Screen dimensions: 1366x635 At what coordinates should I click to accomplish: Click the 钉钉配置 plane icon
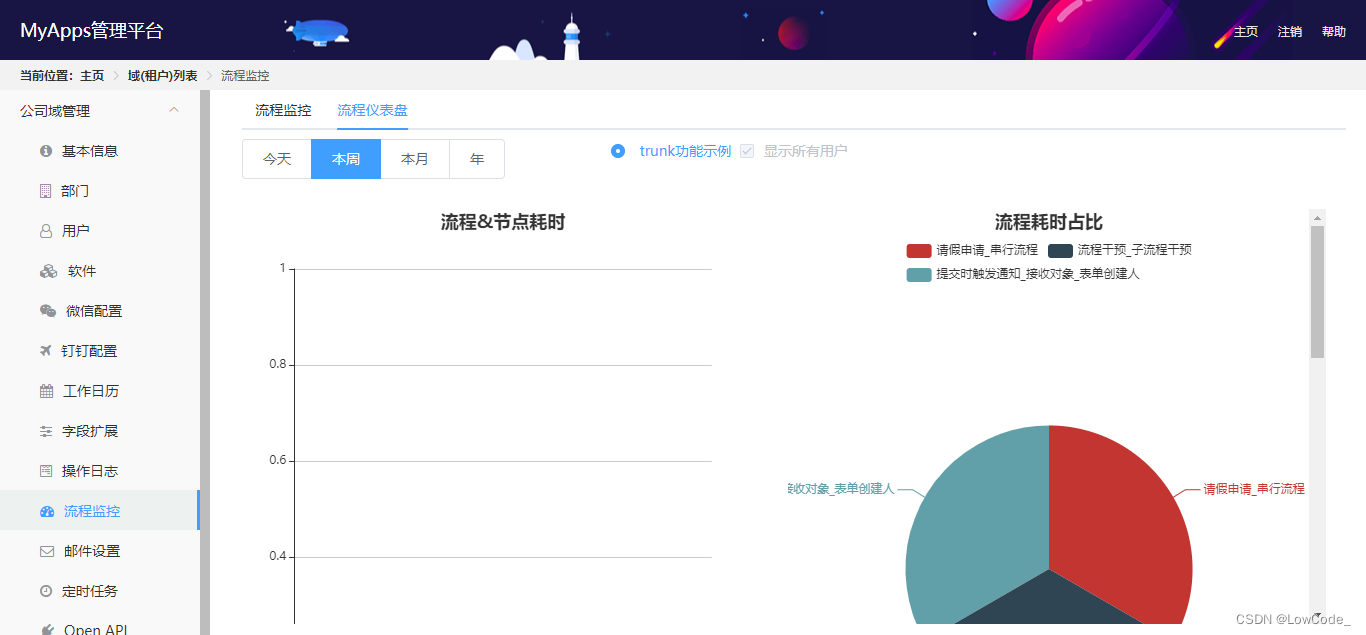(45, 351)
